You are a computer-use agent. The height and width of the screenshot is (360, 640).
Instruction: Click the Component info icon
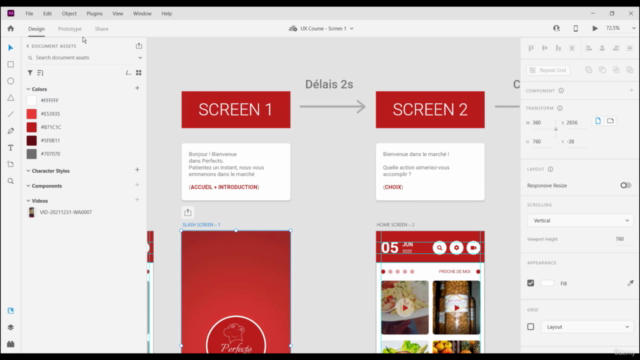pos(561,91)
